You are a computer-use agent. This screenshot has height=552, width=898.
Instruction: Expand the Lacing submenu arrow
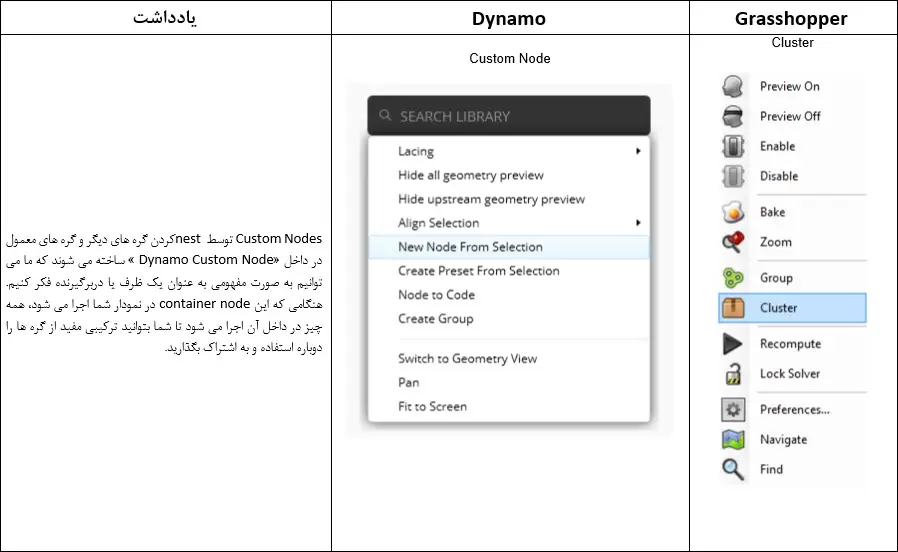pyautogui.click(x=638, y=152)
